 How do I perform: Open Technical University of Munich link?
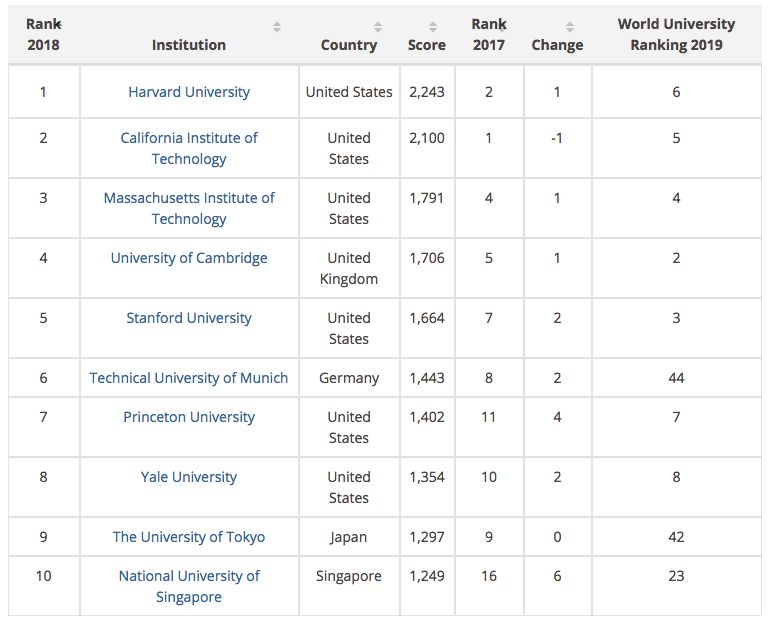pyautogui.click(x=189, y=378)
